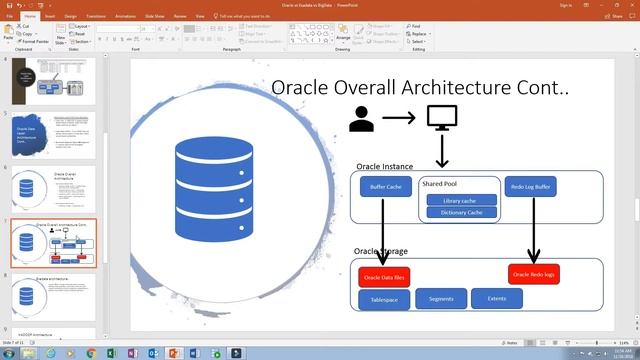This screenshot has width=640, height=360.
Task: Switch to Slide Sorter view
Action: coord(542,343)
